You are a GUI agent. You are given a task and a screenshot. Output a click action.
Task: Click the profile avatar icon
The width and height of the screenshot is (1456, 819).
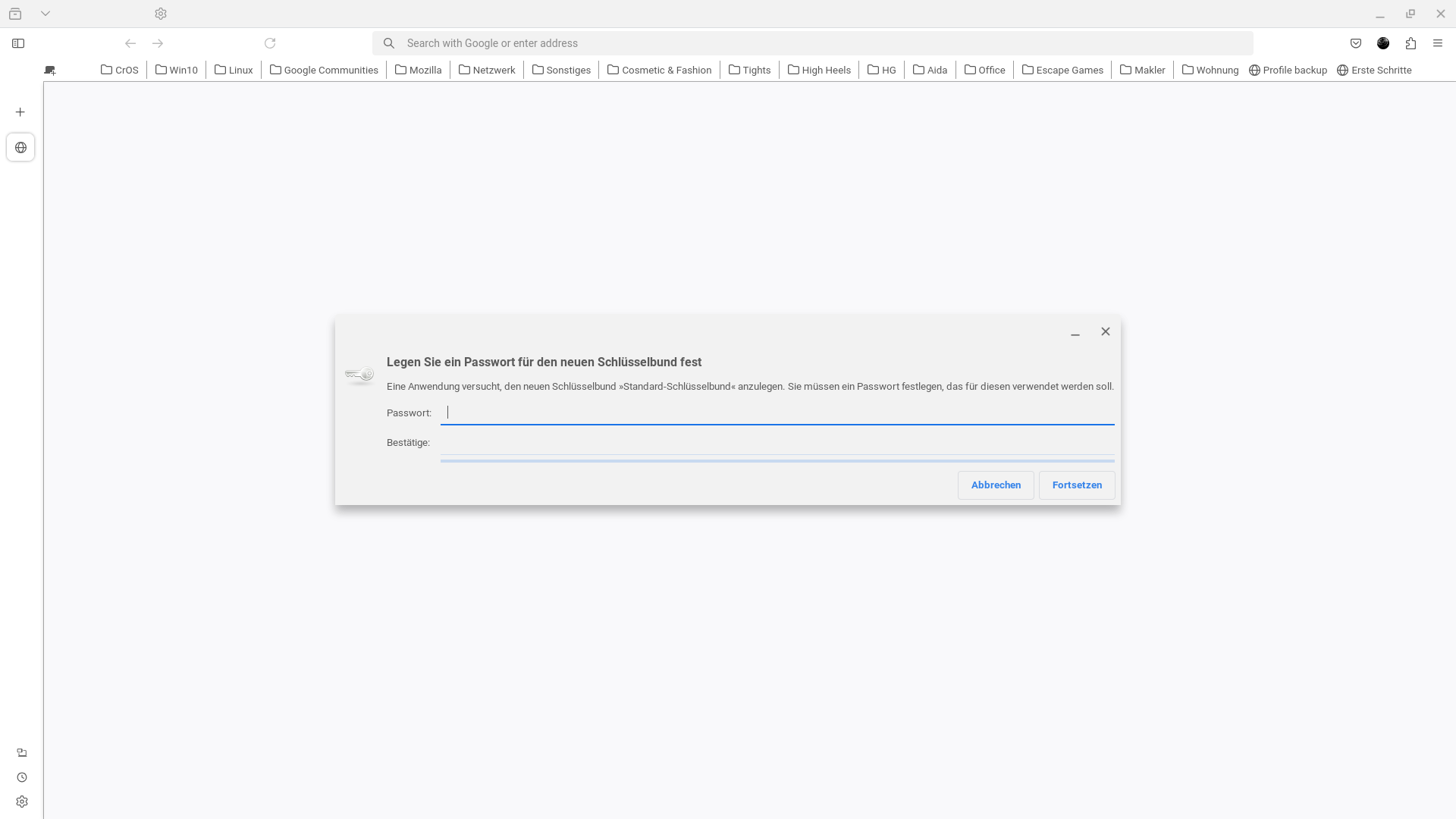pos(1383,43)
